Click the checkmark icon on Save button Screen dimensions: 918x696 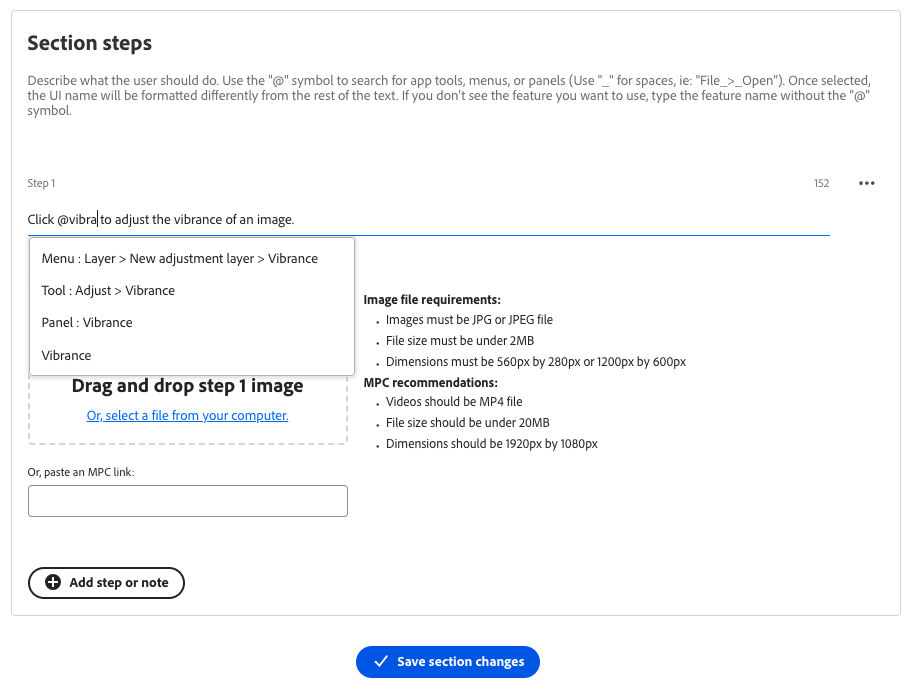(380, 662)
